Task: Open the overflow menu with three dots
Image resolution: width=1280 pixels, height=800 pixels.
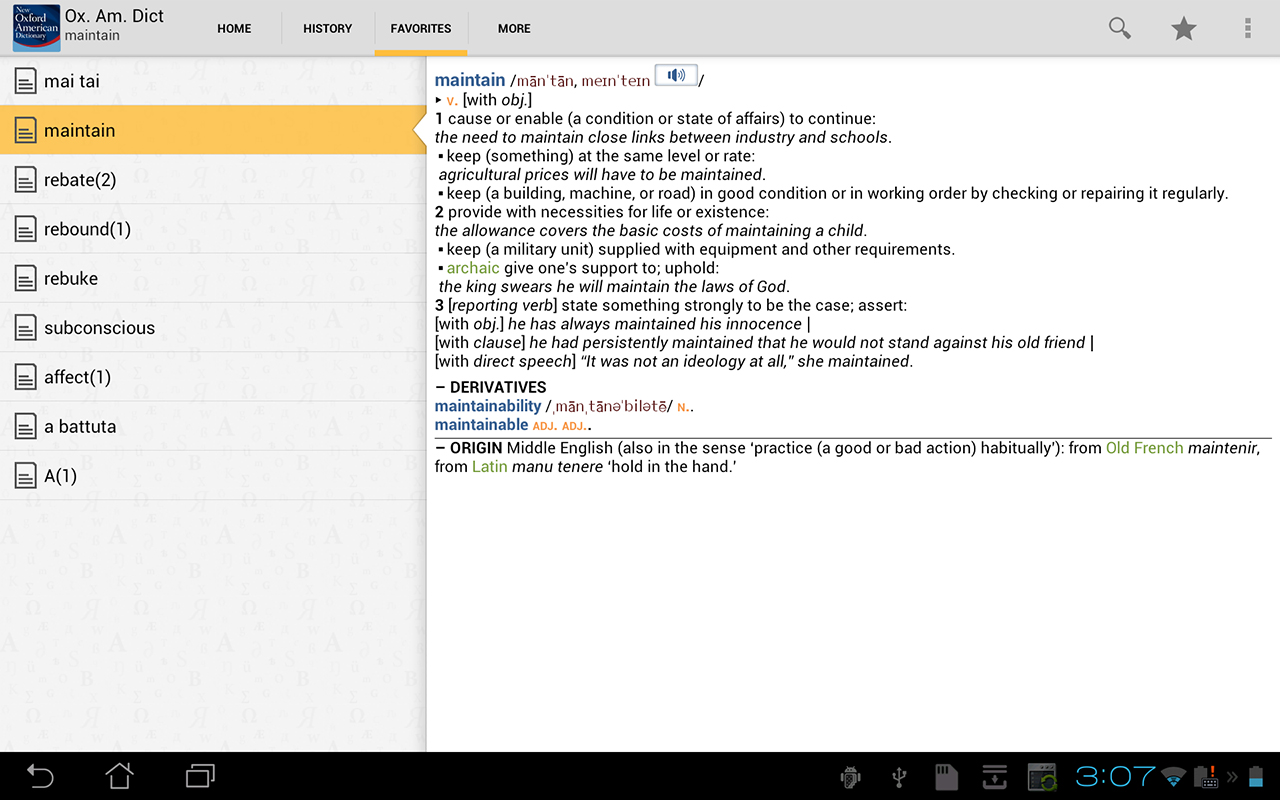Action: [1247, 28]
